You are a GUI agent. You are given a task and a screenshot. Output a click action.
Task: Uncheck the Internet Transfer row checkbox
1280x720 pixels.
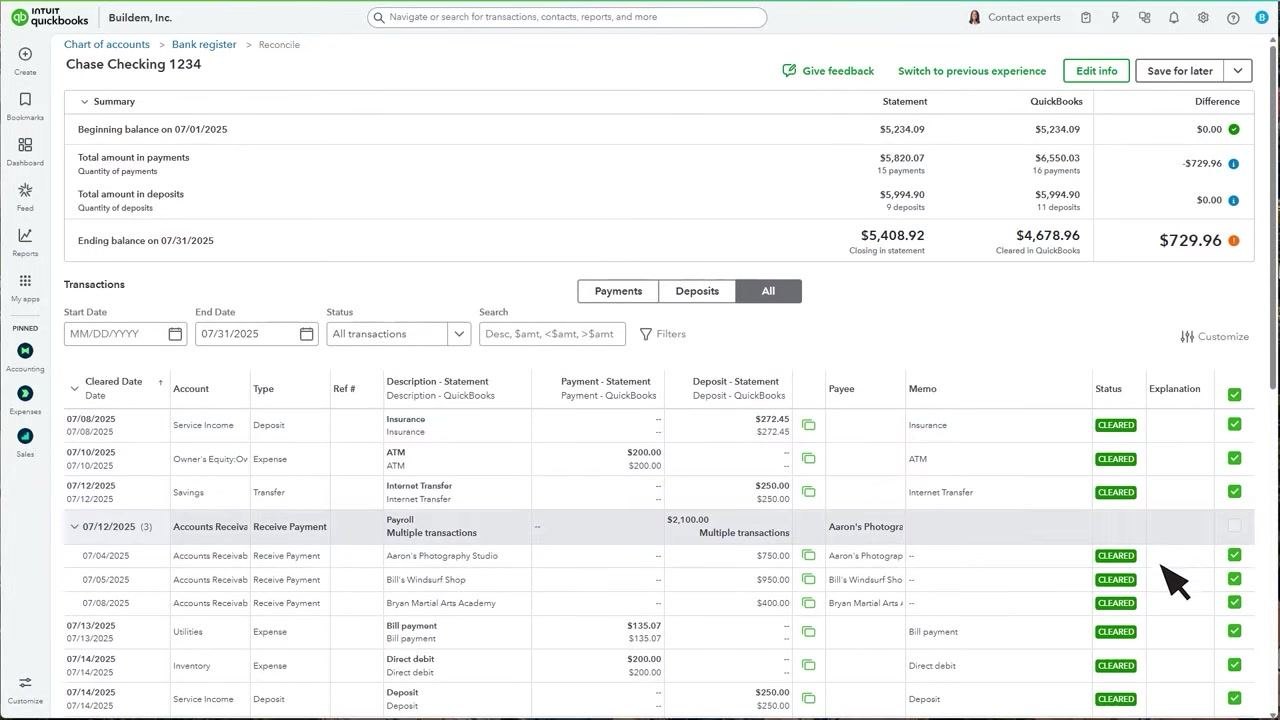coord(1234,491)
